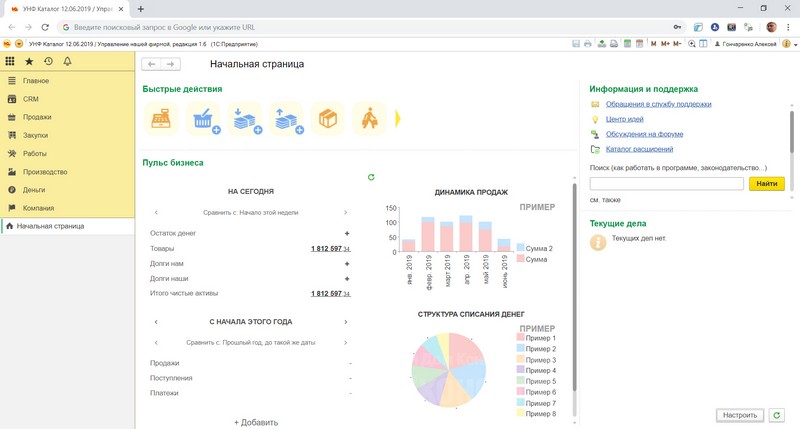This screenshot has width=800, height=429.
Task: Open the Работы section
Action: (x=67, y=154)
